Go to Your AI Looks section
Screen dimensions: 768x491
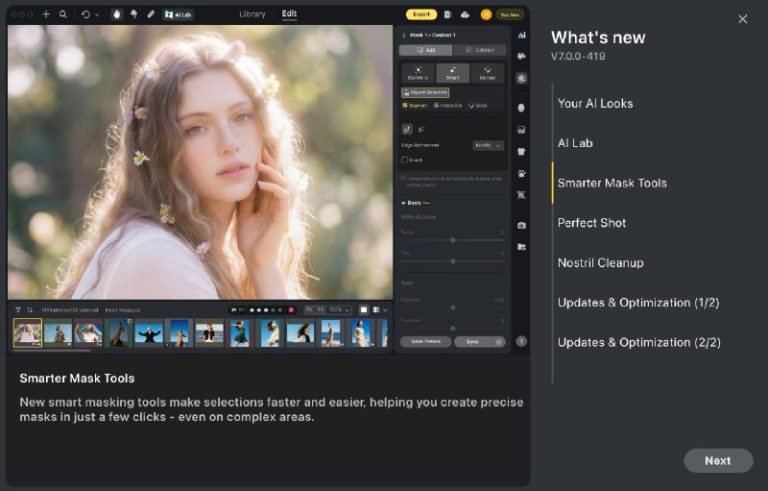point(595,103)
